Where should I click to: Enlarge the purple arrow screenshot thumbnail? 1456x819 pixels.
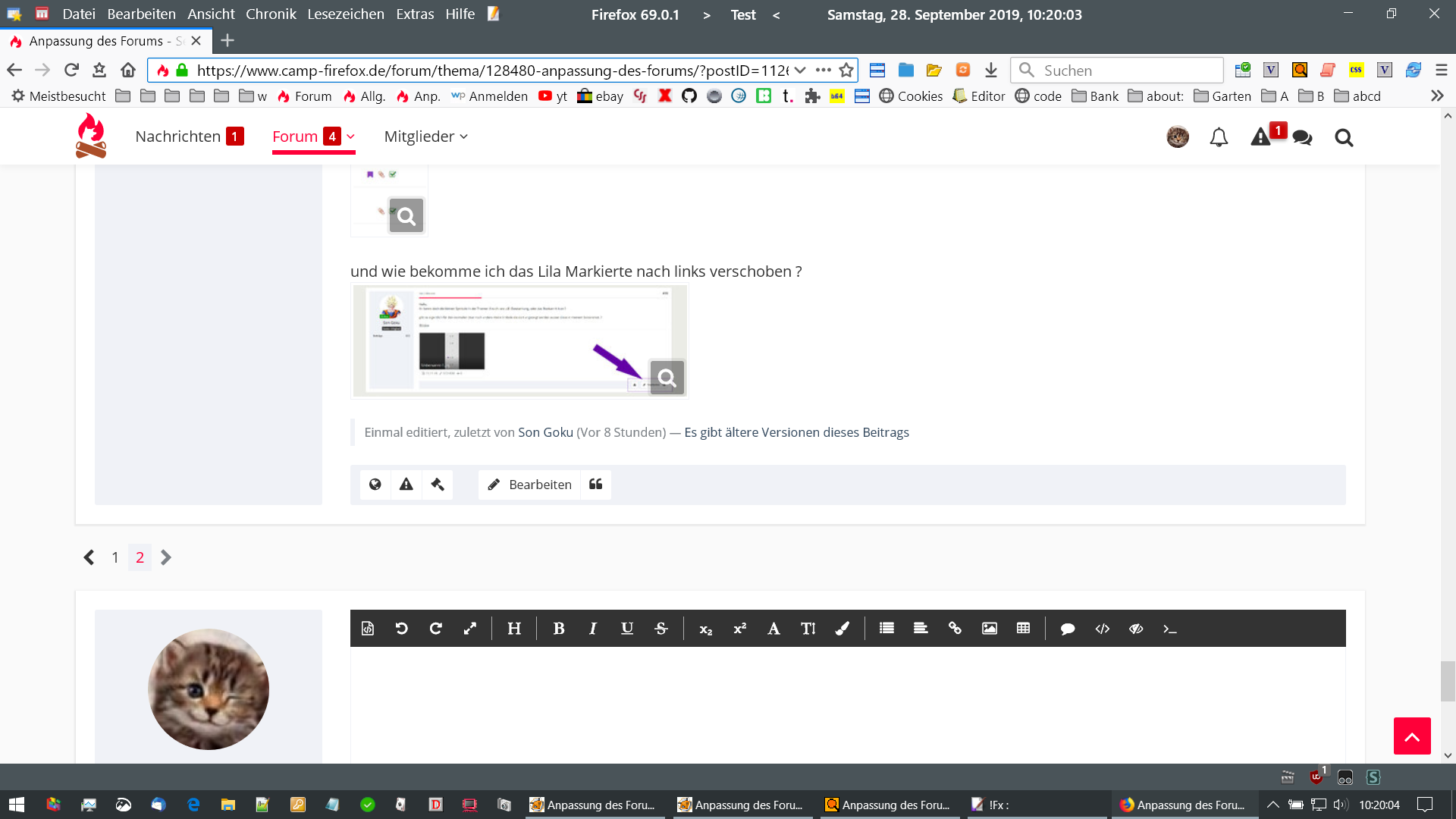click(x=667, y=378)
